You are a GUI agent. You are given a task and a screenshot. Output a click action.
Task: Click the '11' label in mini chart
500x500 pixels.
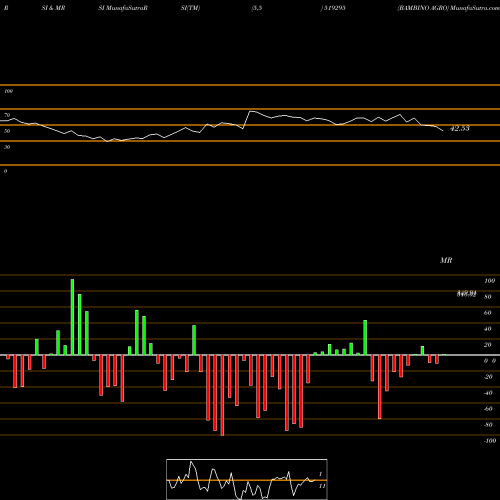coord(322,486)
